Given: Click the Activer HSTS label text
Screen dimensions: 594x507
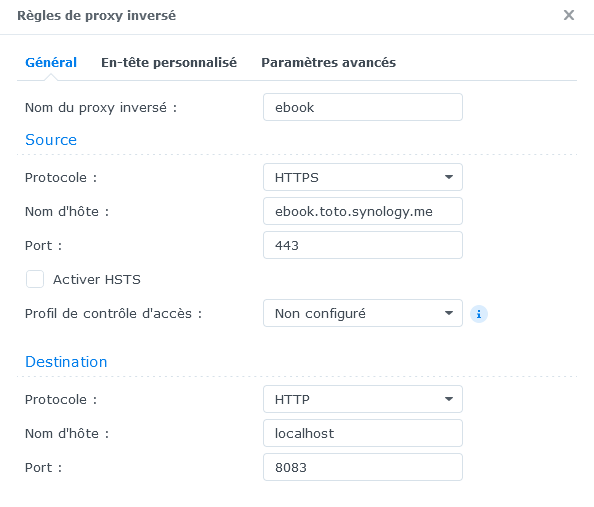Looking at the screenshot, I should tap(97, 280).
